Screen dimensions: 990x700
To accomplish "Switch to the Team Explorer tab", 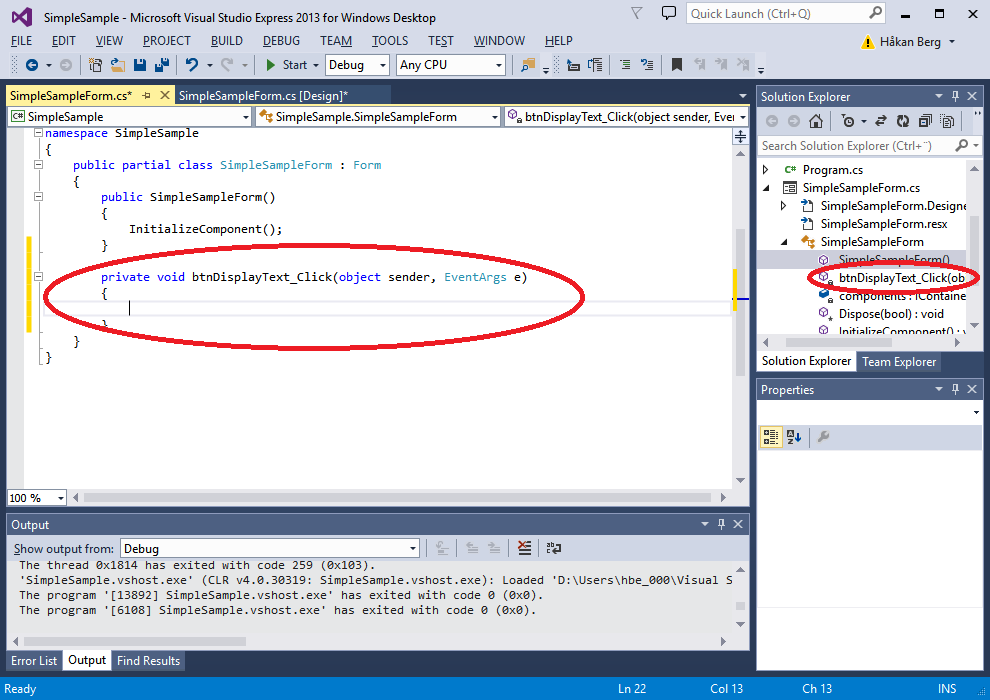I will 899,362.
